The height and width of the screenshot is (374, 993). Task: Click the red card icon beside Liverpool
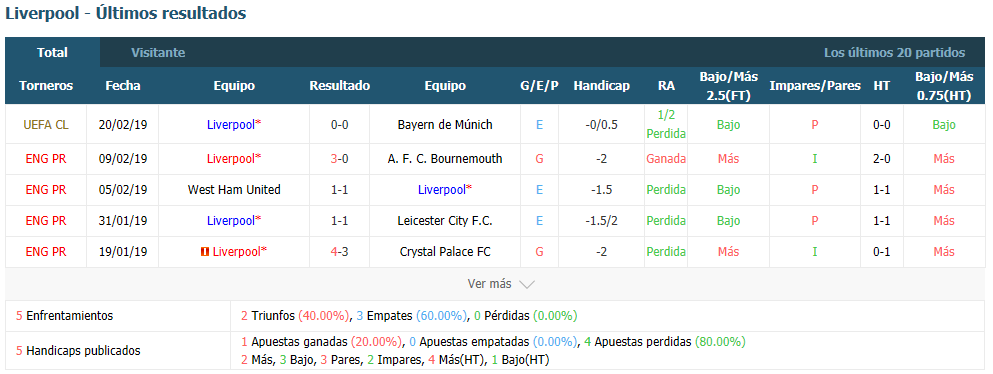[204, 252]
